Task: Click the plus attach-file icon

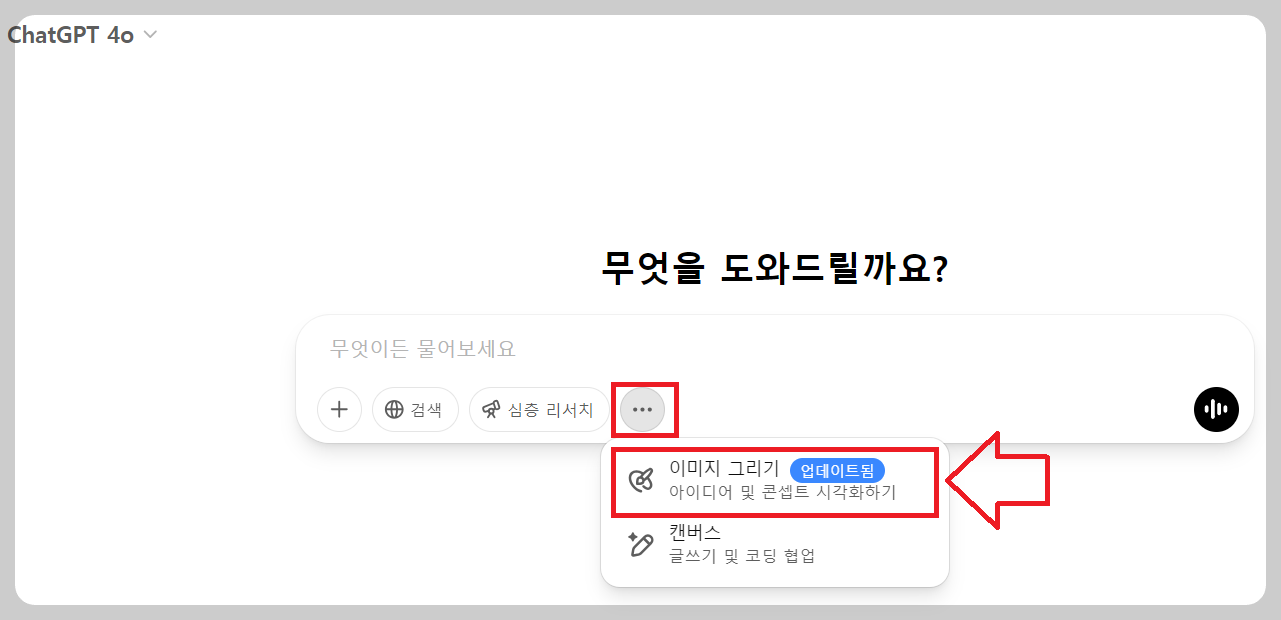Action: click(339, 409)
